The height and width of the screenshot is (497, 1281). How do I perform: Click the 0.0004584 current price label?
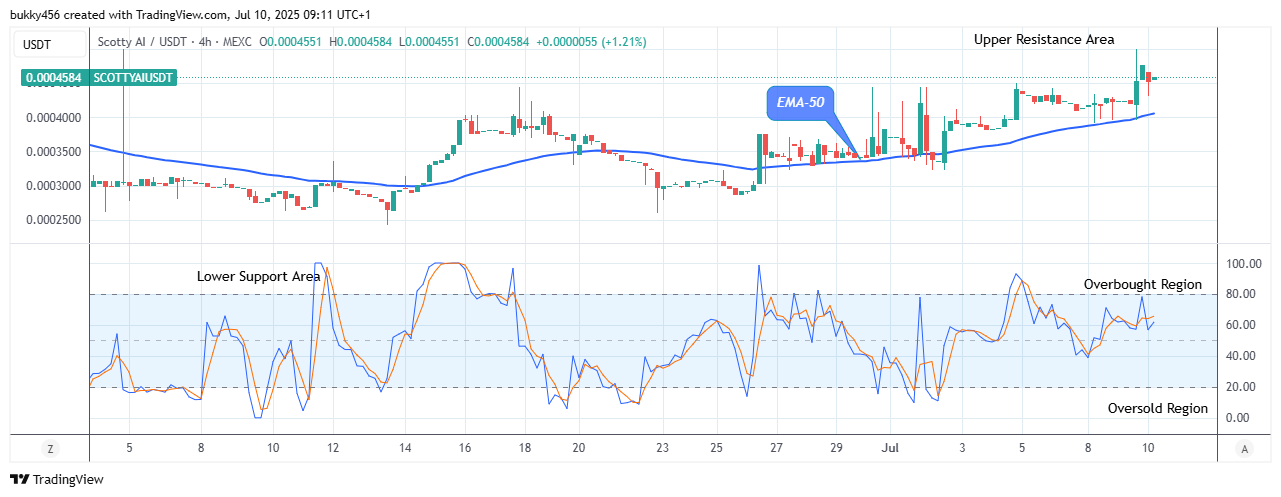point(55,77)
